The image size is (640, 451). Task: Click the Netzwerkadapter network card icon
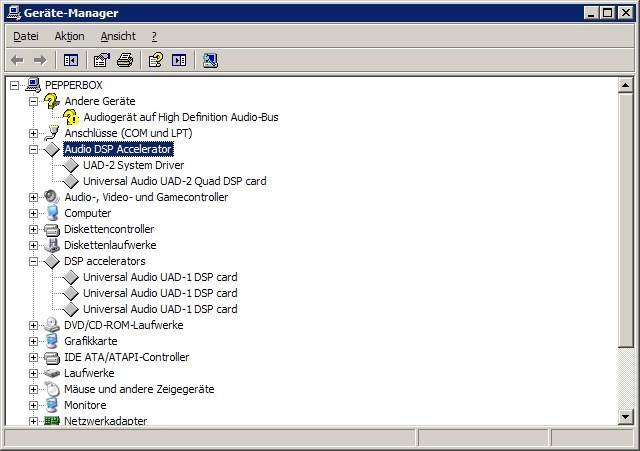[x=52, y=420]
